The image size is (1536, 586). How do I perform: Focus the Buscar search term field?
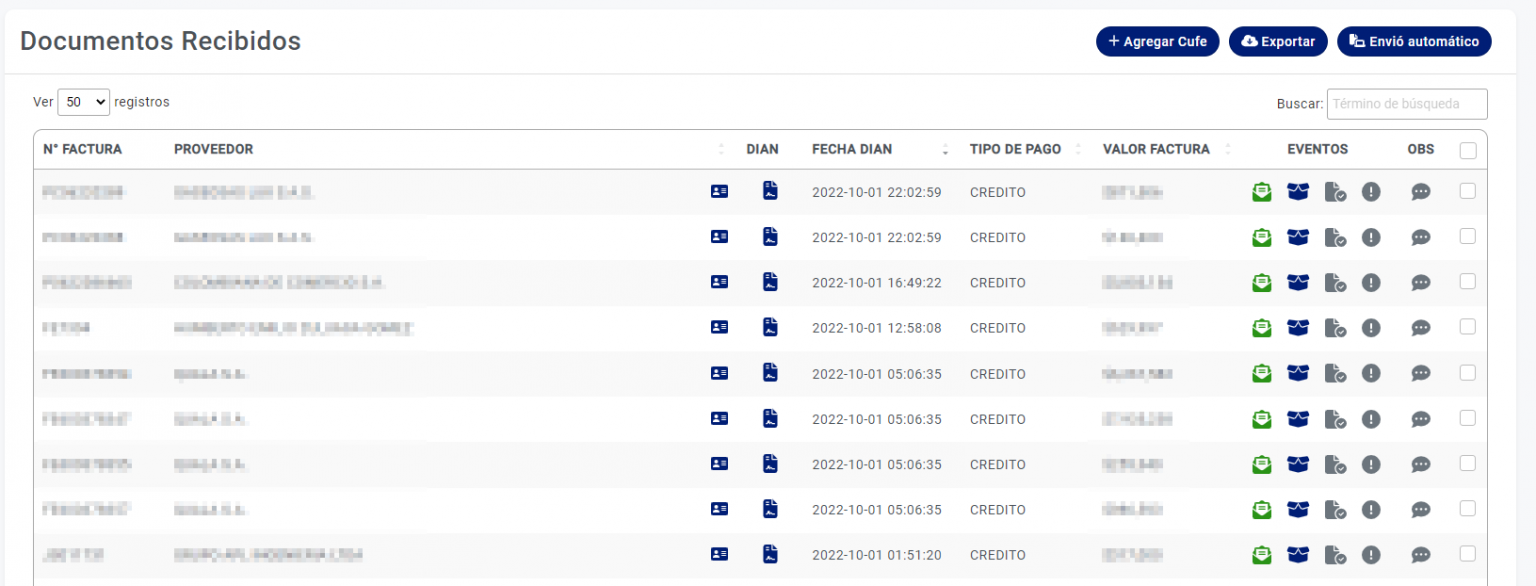pos(1406,104)
